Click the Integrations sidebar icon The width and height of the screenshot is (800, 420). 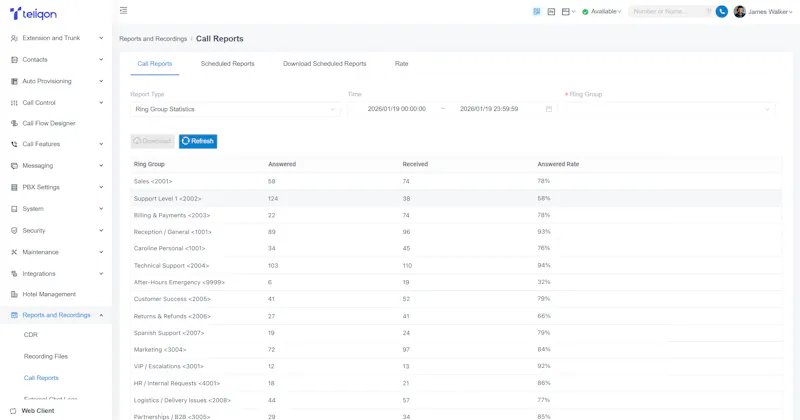pyautogui.click(x=14, y=274)
